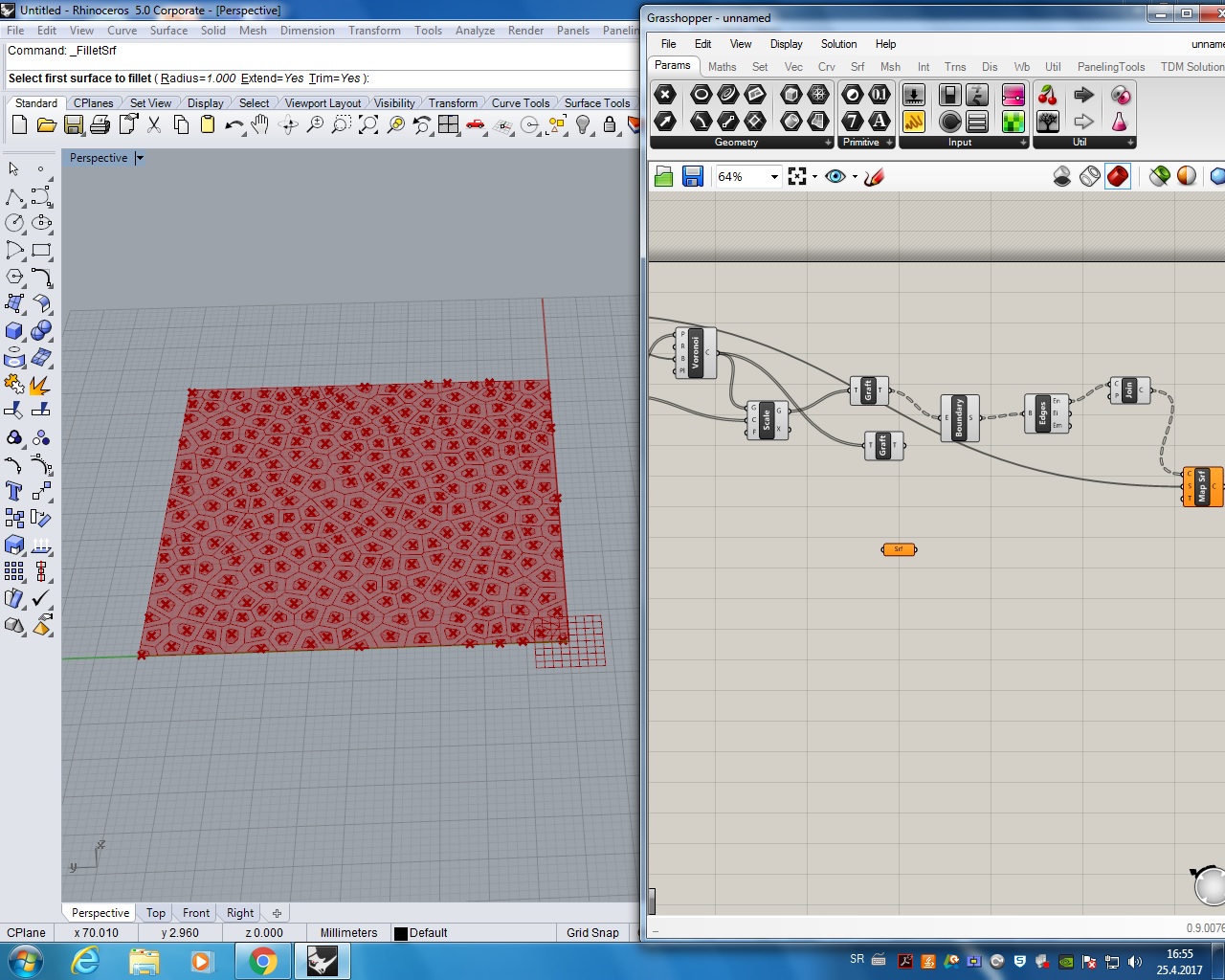1225x980 pixels.
Task: Open the PanelingTools tab in Grasshopper
Action: [1111, 67]
